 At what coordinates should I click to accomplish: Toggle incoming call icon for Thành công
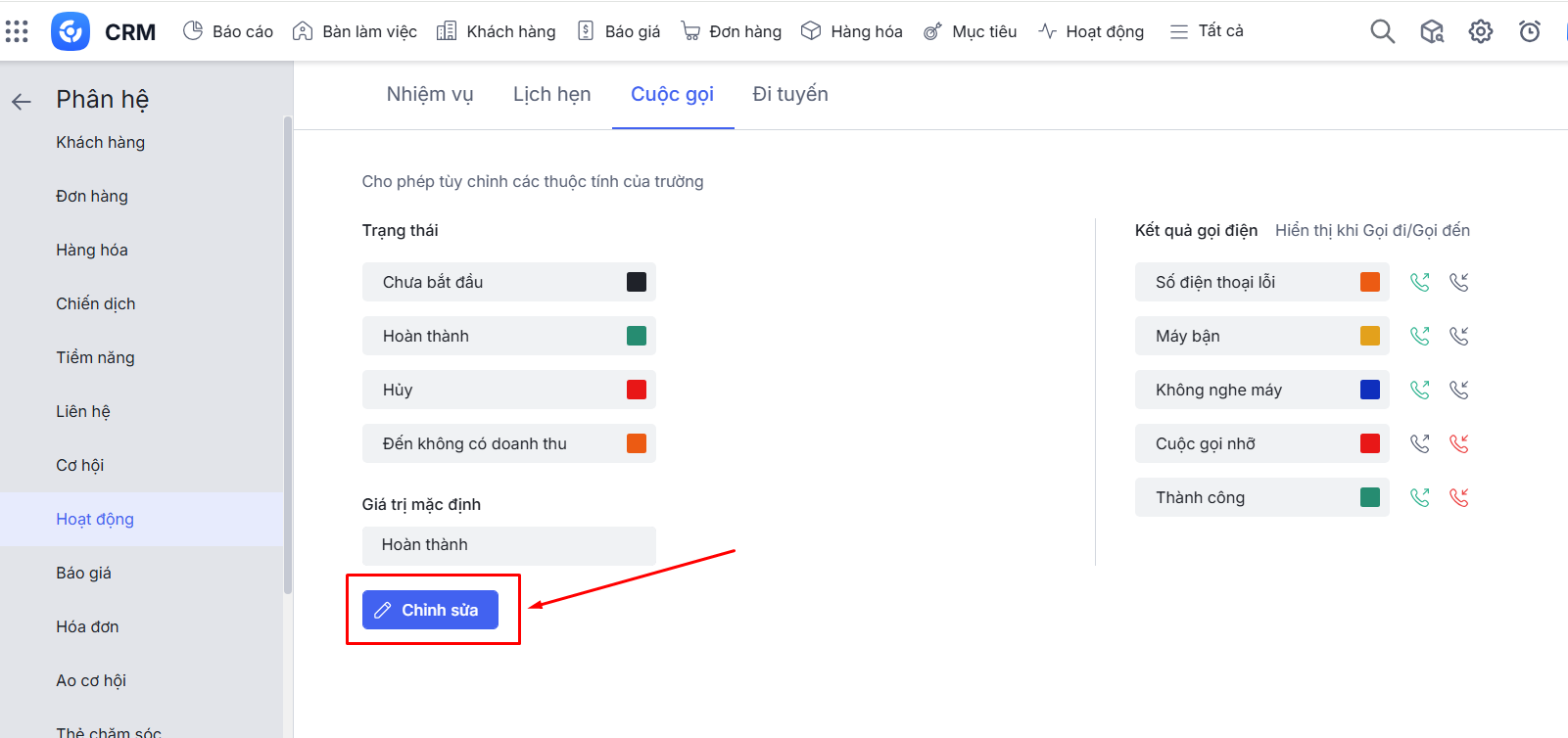(x=1459, y=497)
